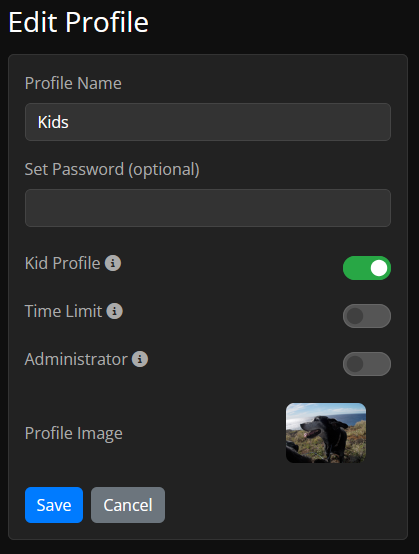The width and height of the screenshot is (419, 554).
Task: Open the Time Limit info icon
Action: tap(115, 311)
